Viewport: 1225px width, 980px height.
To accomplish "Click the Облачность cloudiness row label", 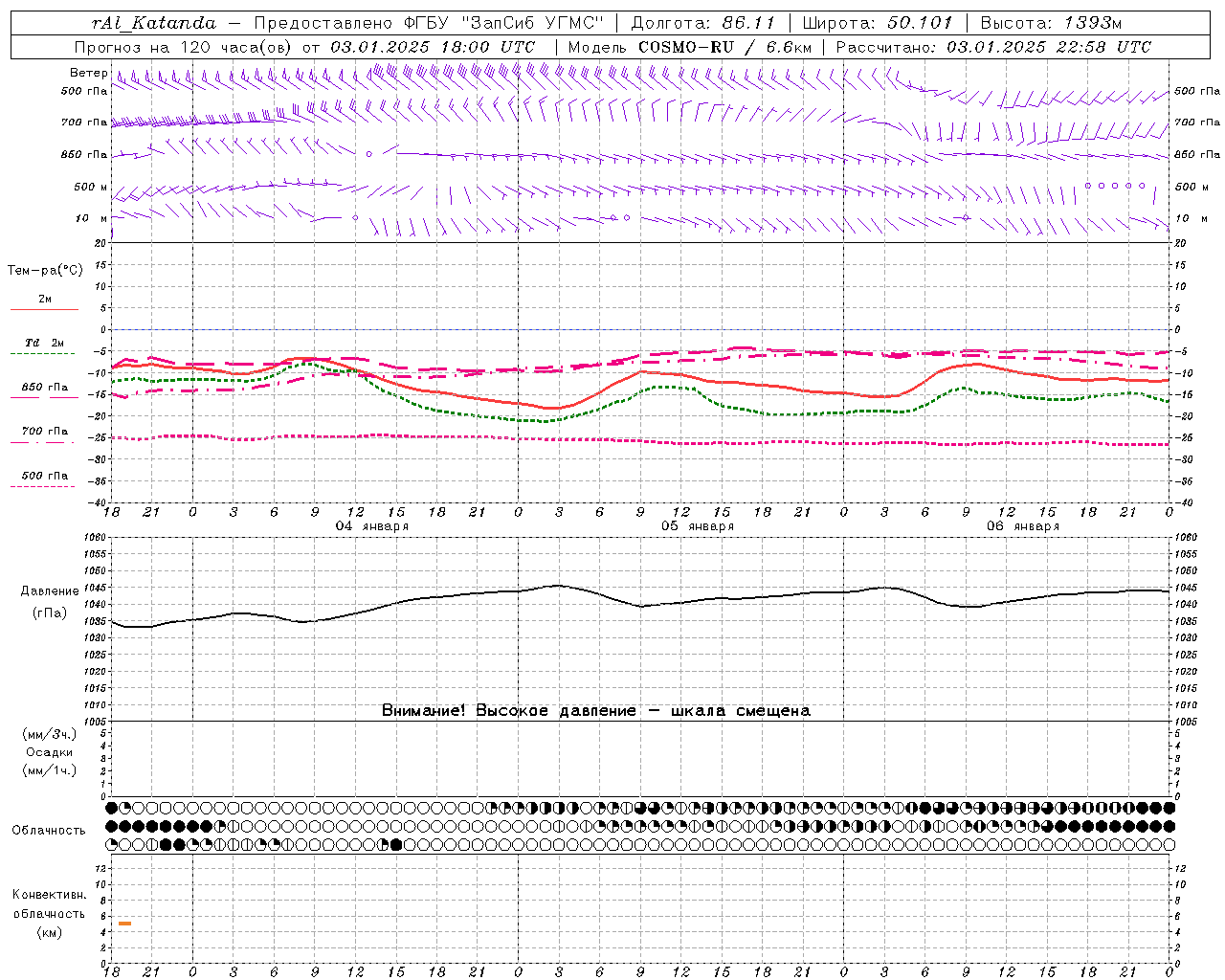I will (x=49, y=831).
